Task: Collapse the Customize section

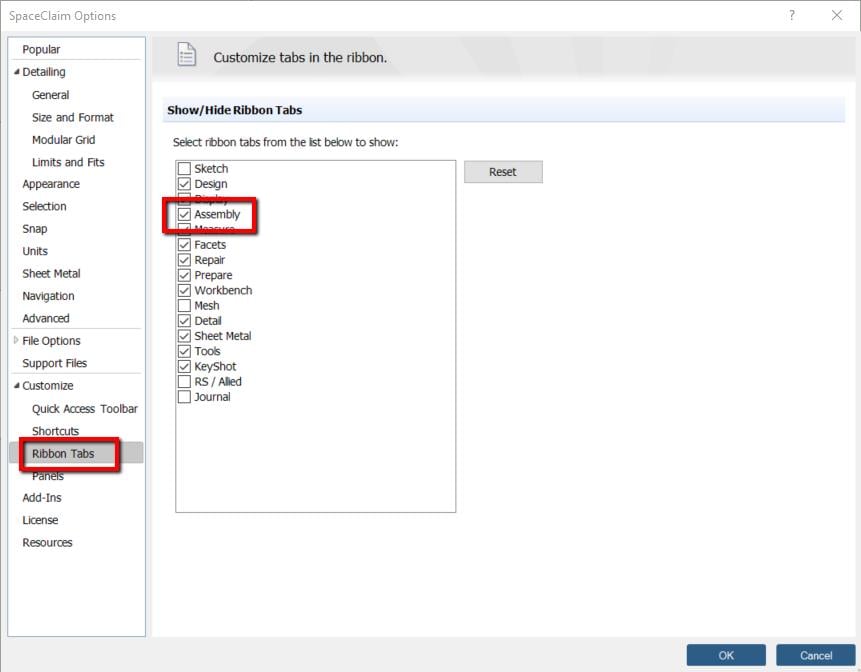Action: 17,385
